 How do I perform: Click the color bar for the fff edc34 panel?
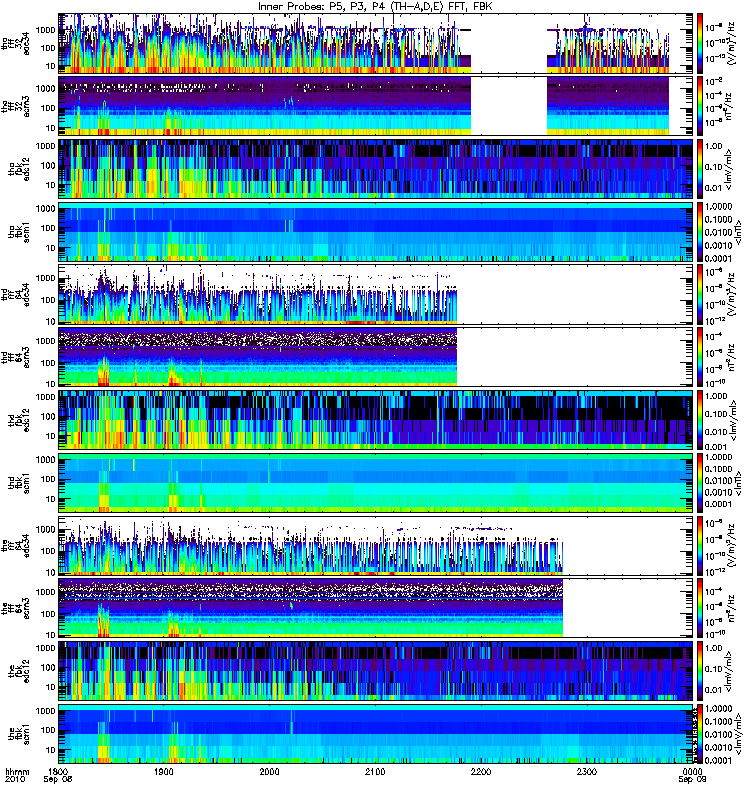tap(700, 546)
